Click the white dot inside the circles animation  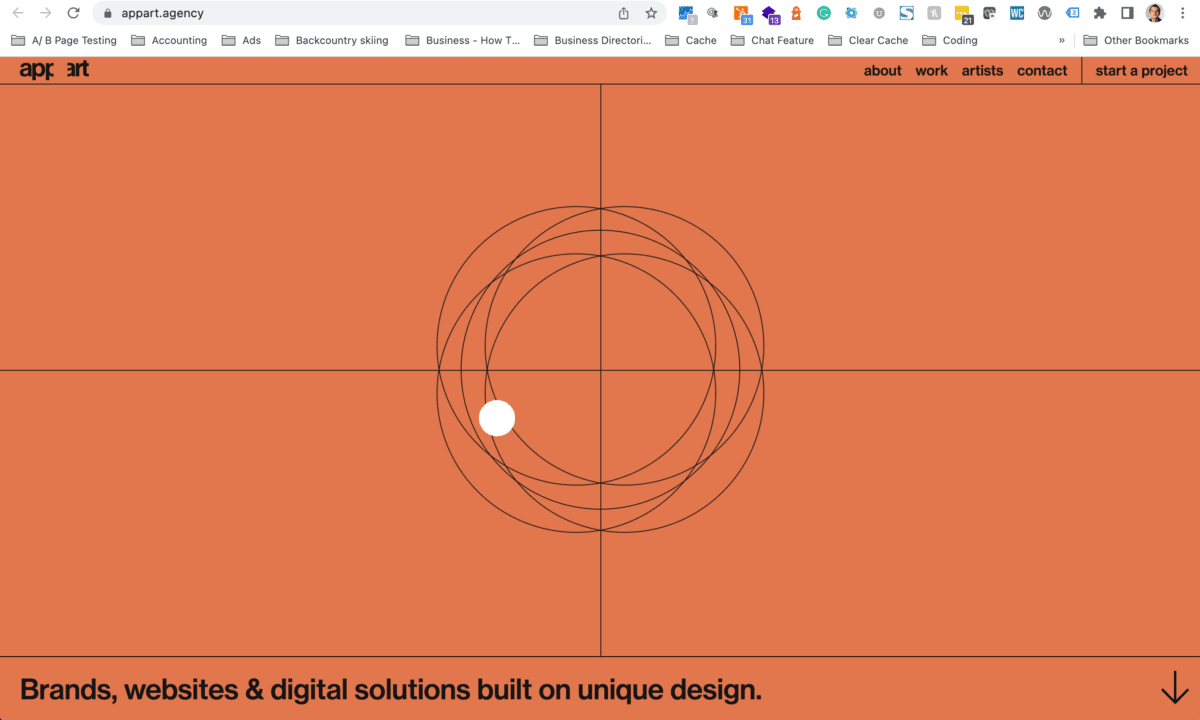[497, 418]
